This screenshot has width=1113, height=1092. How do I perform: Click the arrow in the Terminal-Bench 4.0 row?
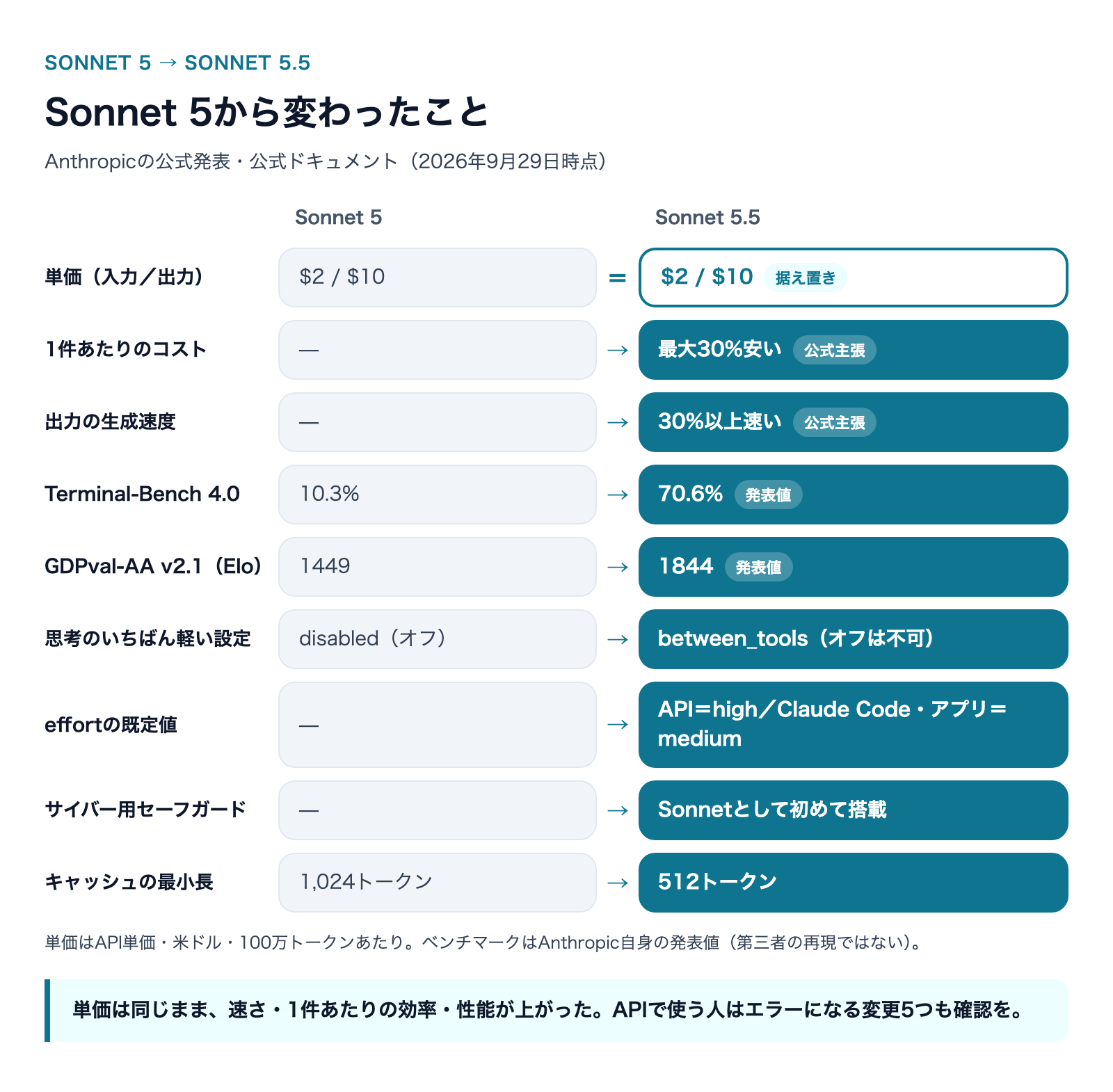tap(618, 495)
